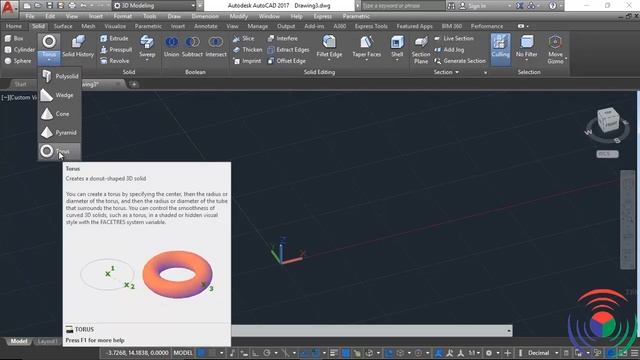
Task: Select the Offset Edge tool
Action: click(x=287, y=61)
